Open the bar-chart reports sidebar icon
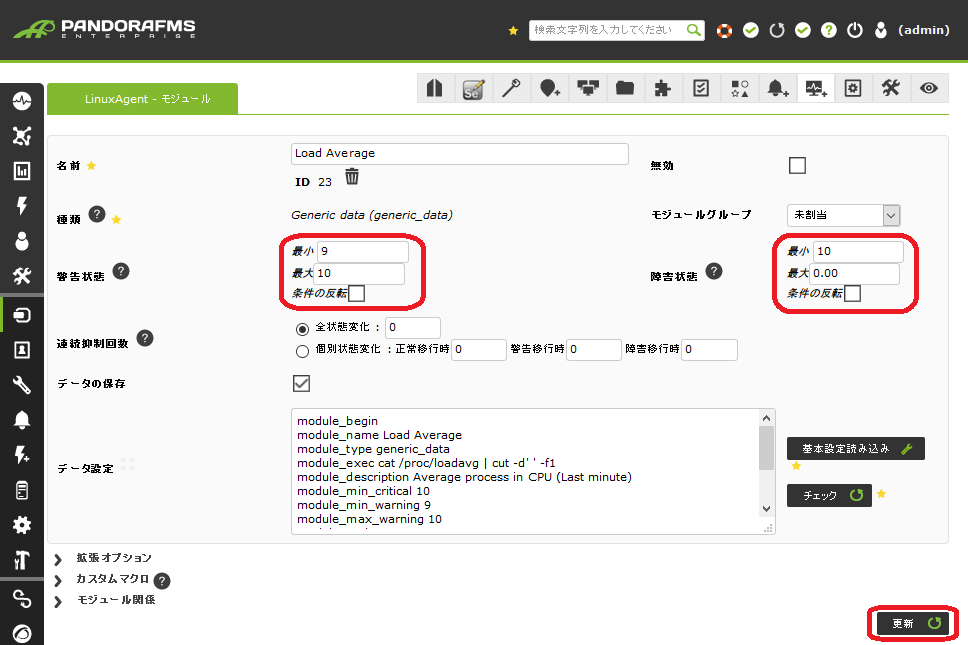Image resolution: width=968 pixels, height=645 pixels. [22, 171]
